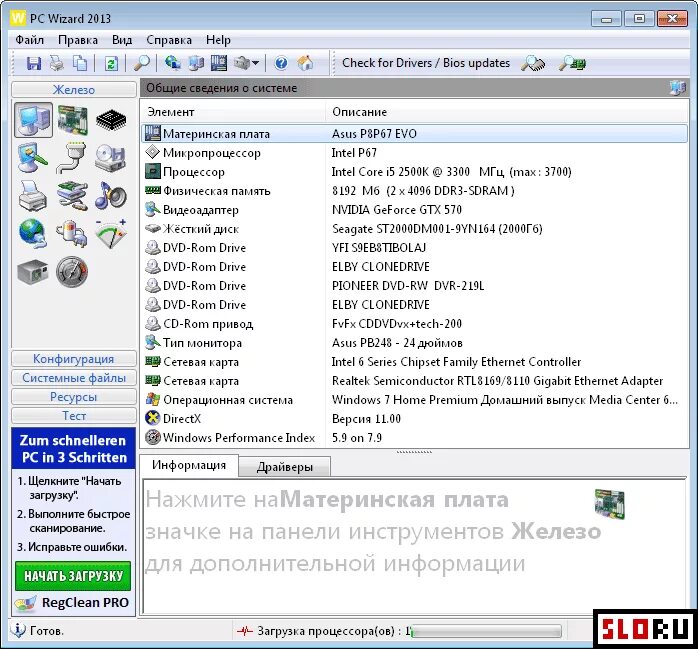Select the Микропроцессор row
The height and width of the screenshot is (649, 698).
[414, 153]
